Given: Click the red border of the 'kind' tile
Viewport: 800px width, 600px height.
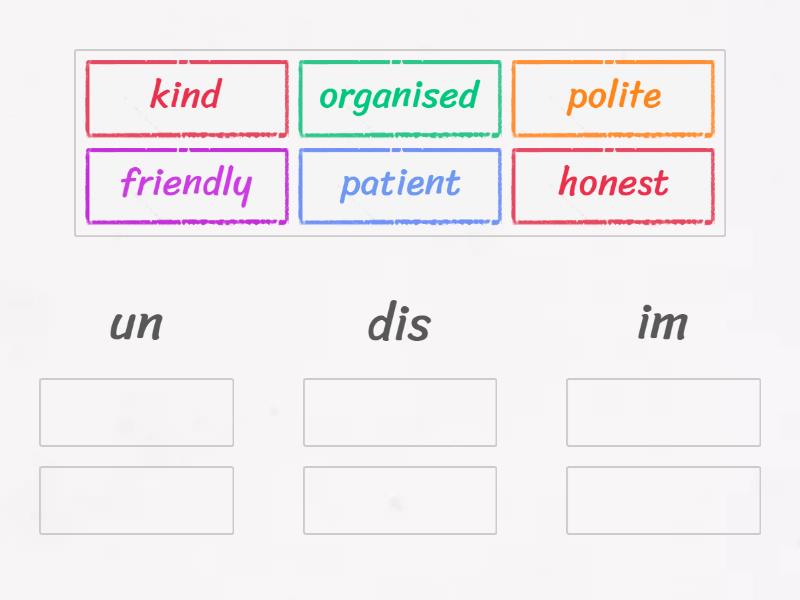Looking at the screenshot, I should point(186,62).
